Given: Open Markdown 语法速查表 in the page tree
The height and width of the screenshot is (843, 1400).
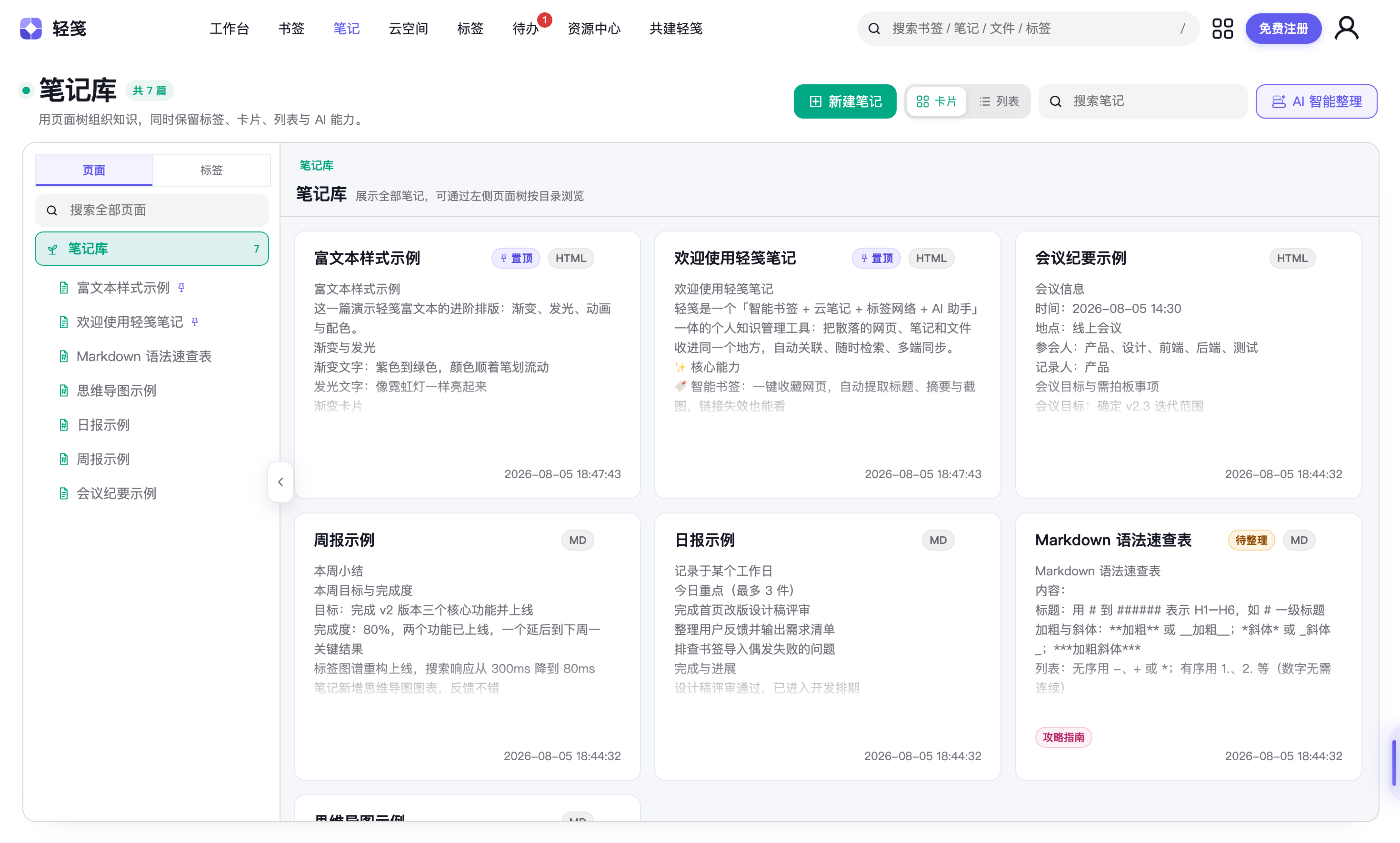Looking at the screenshot, I should click(144, 356).
